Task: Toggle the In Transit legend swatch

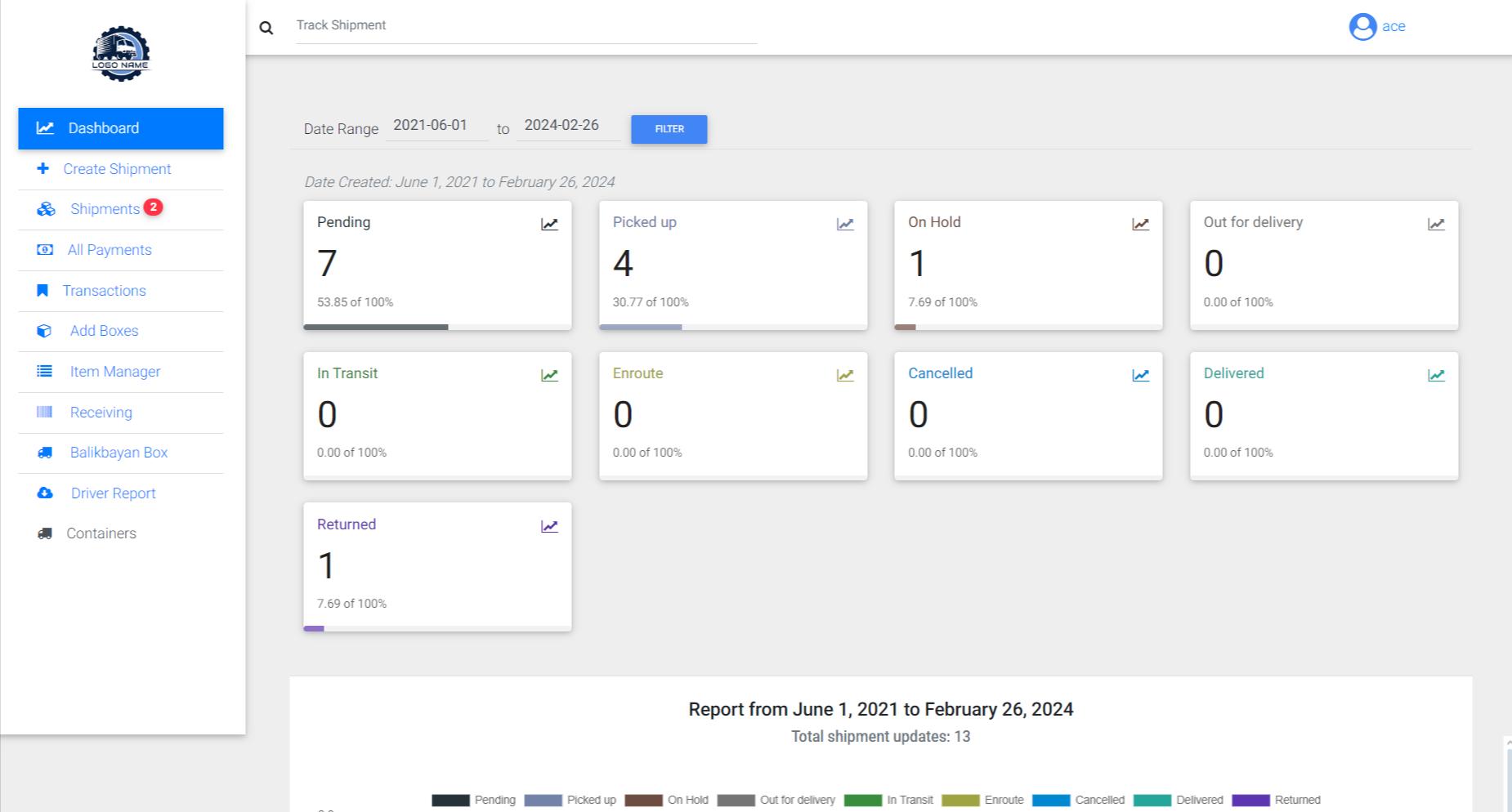Action: (863, 801)
